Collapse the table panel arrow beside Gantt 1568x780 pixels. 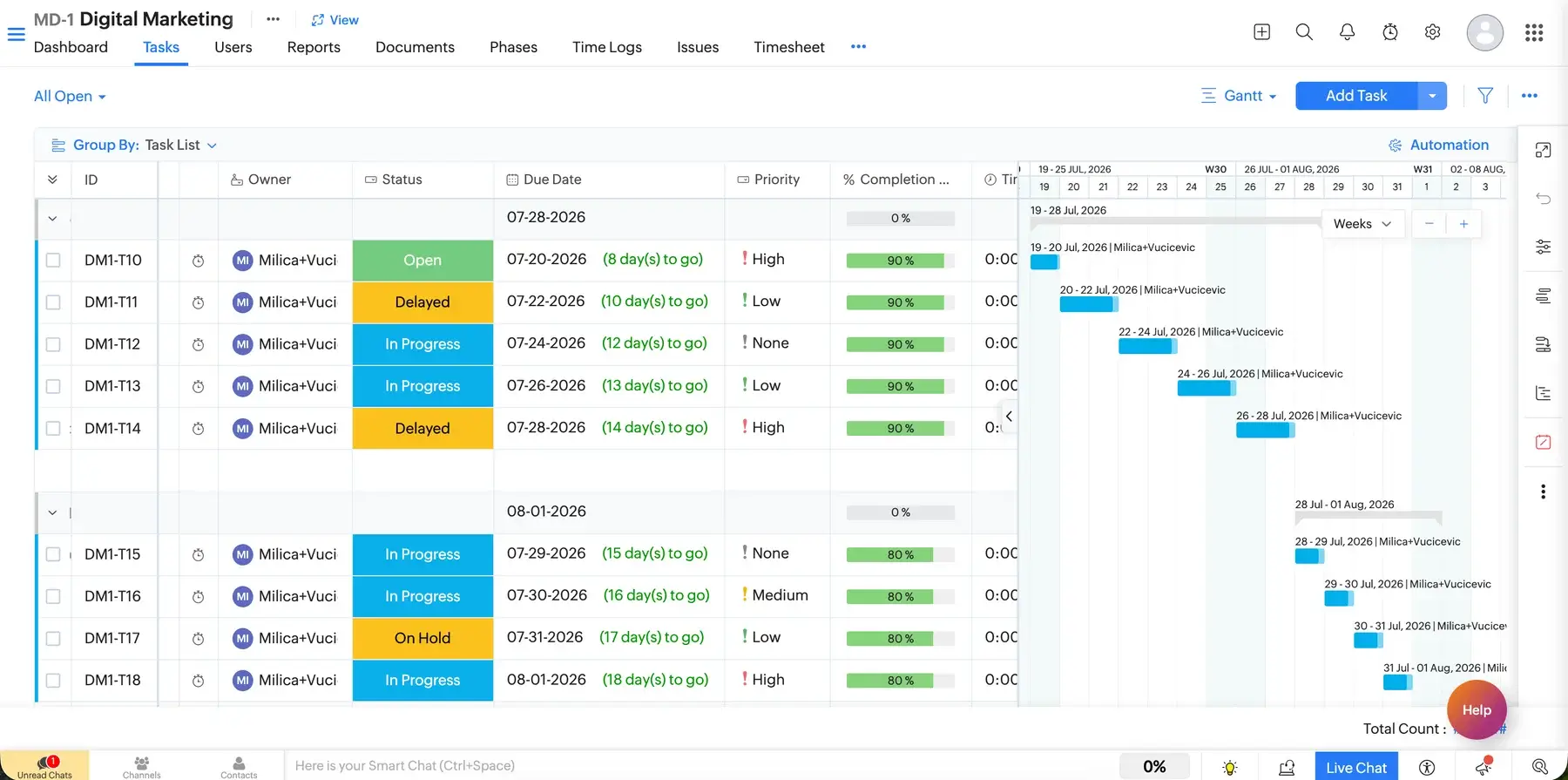(1009, 417)
